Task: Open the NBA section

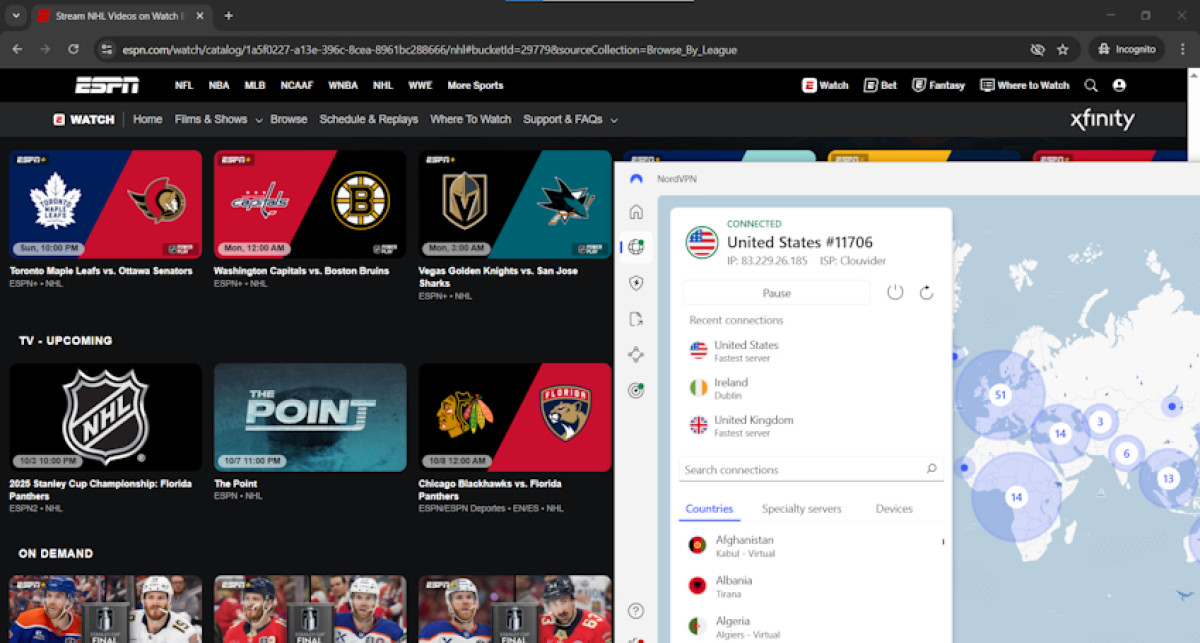Action: [219, 85]
